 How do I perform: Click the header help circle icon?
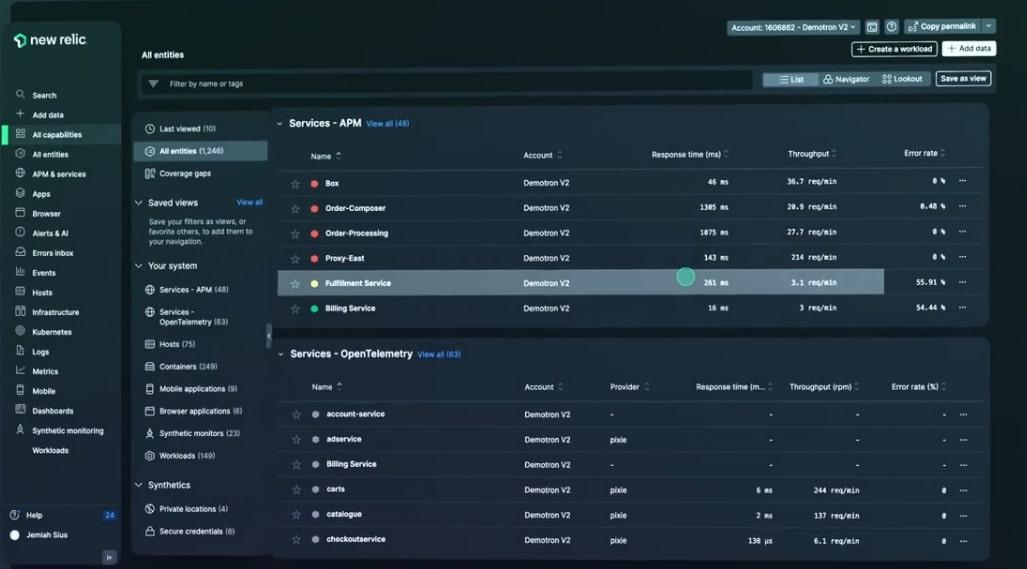point(891,27)
